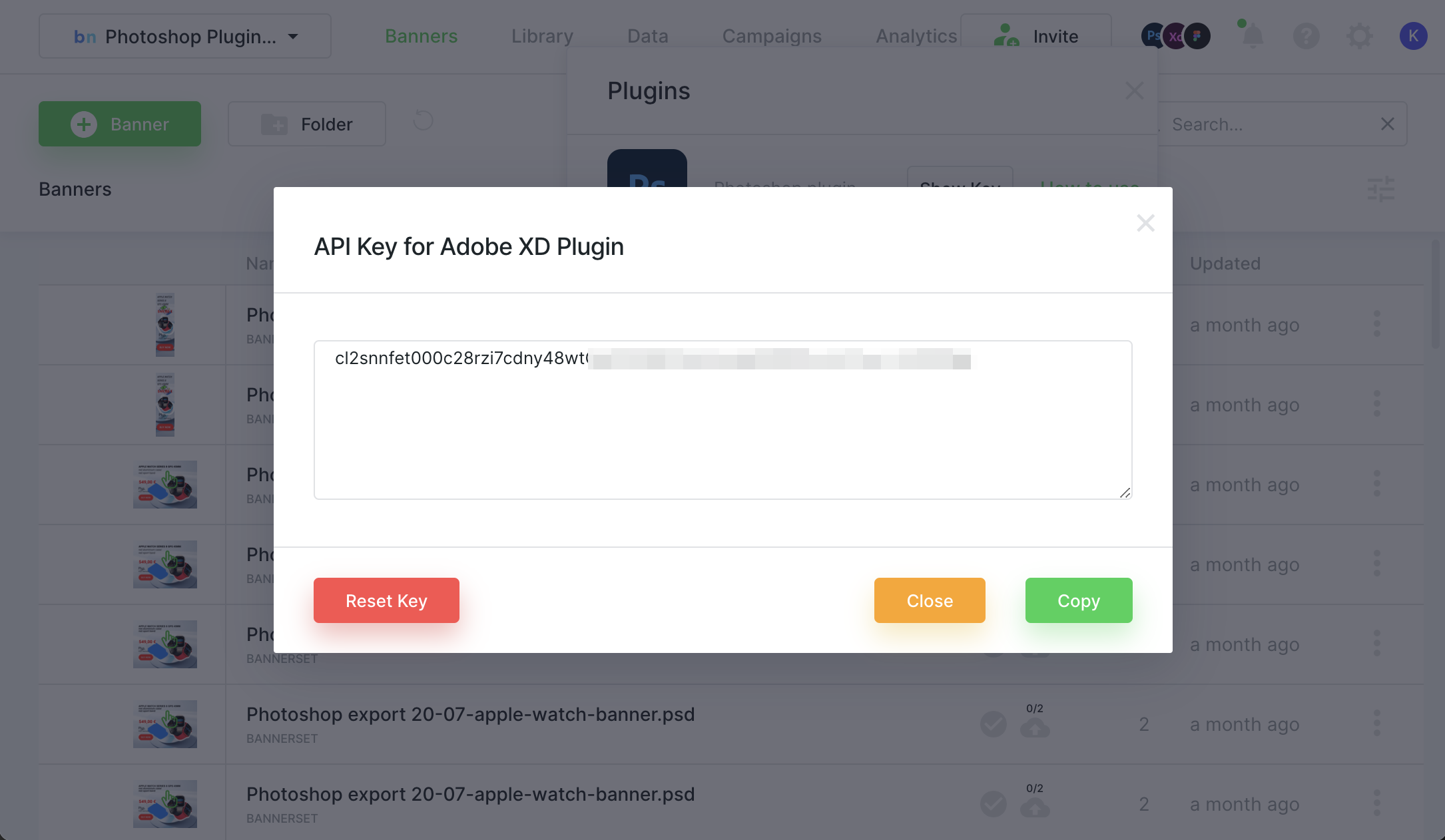This screenshot has width=1445, height=840.
Task: Open settings gear icon
Action: click(1359, 36)
